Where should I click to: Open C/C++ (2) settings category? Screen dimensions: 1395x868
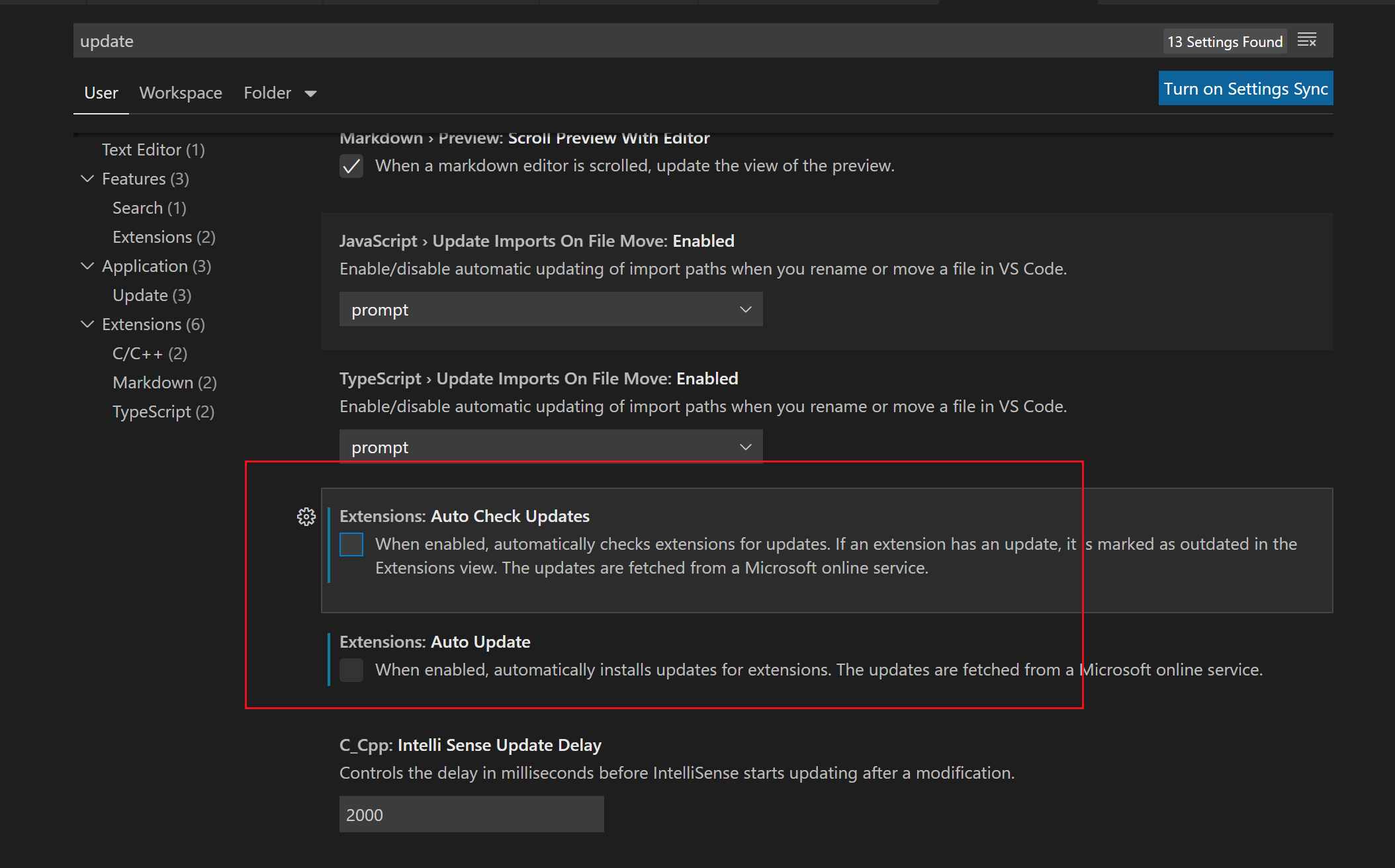tap(150, 353)
